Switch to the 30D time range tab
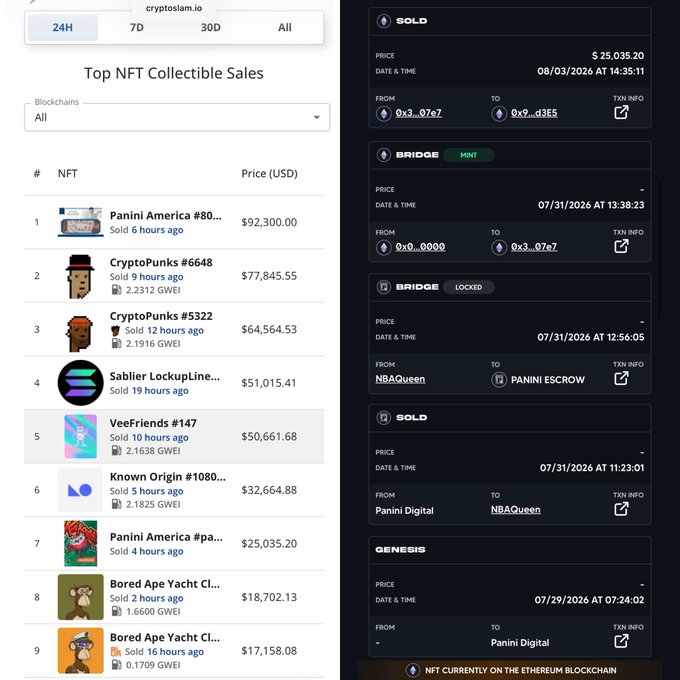Viewport: 680px width, 680px height. (x=211, y=27)
